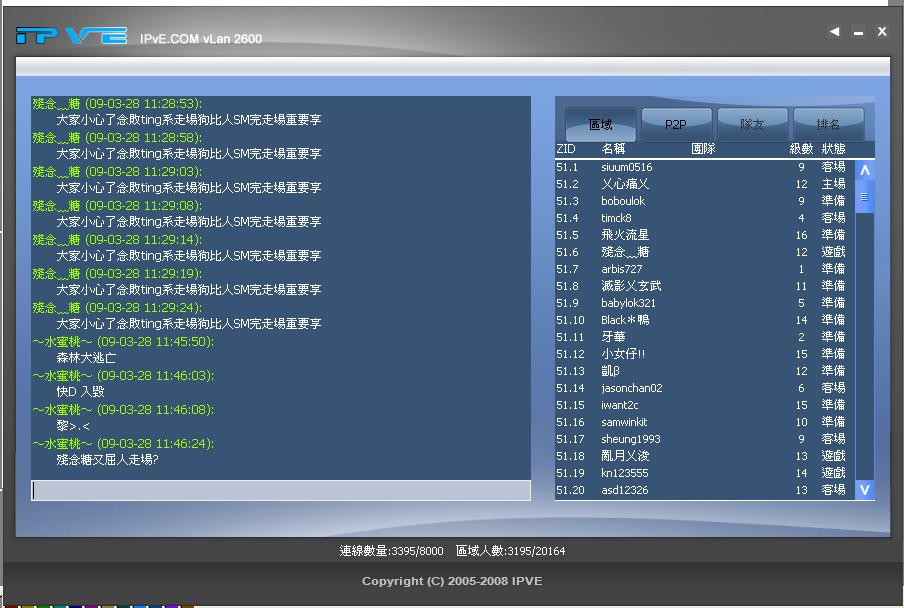Screen dimensions: 904x608
Task: Click 區域人數:3195/20164 status text
Action: [x=510, y=551]
